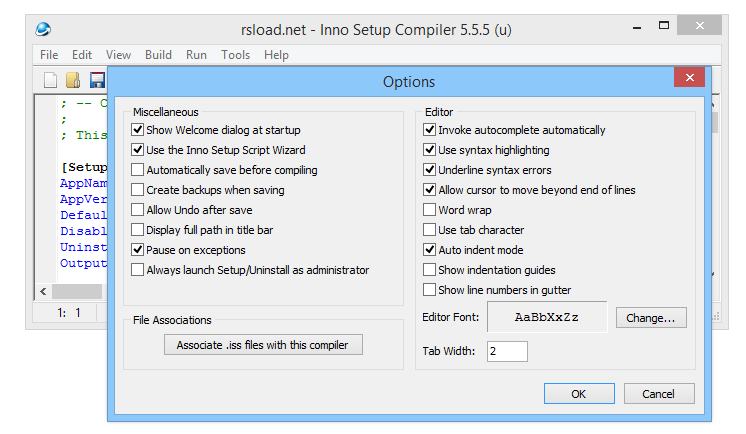This screenshot has width=746, height=434.
Task: Enable Always launch Setup/Uninstall as administrator
Action: (x=137, y=270)
